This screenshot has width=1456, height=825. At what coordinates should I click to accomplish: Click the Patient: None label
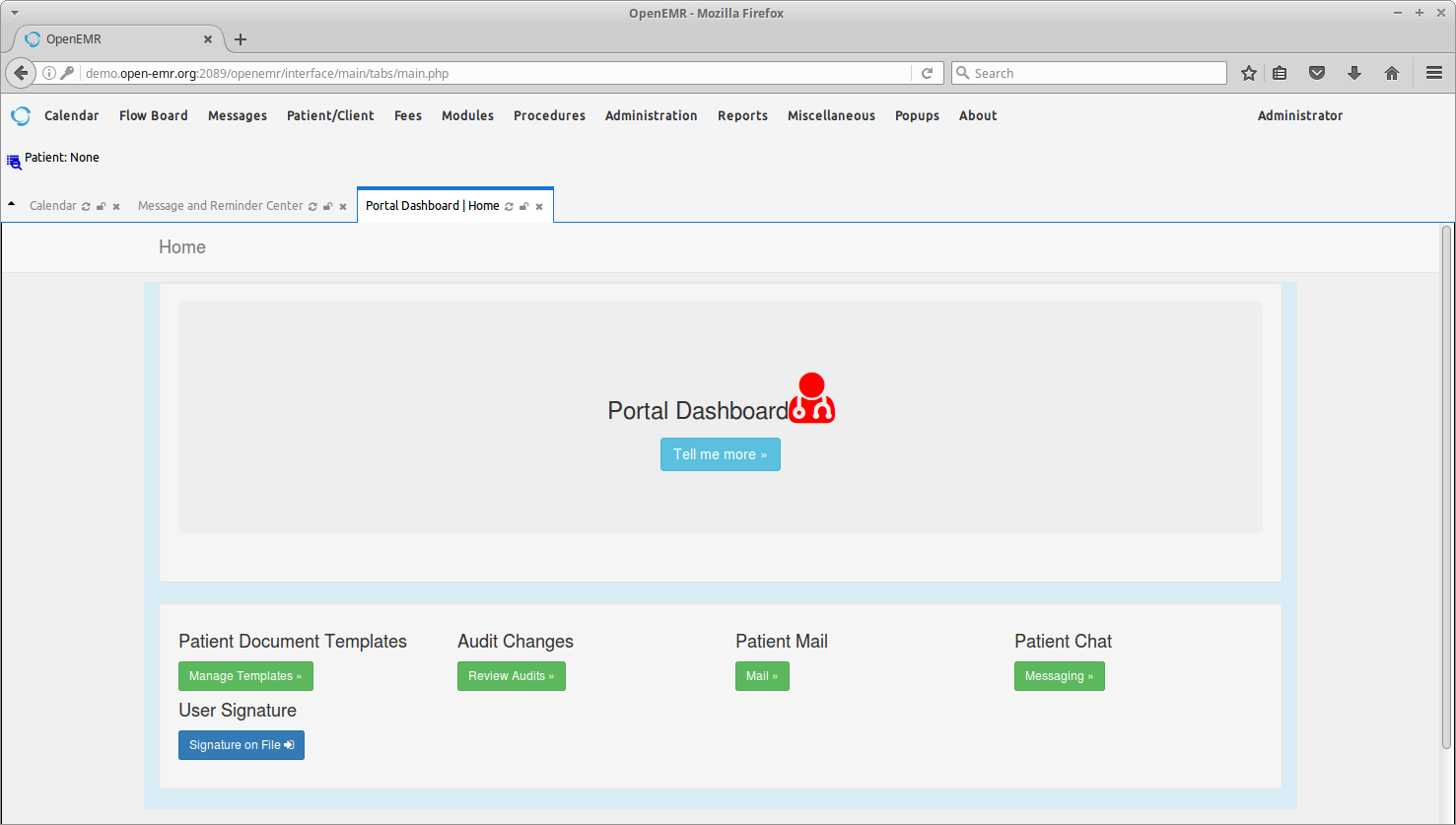click(62, 158)
